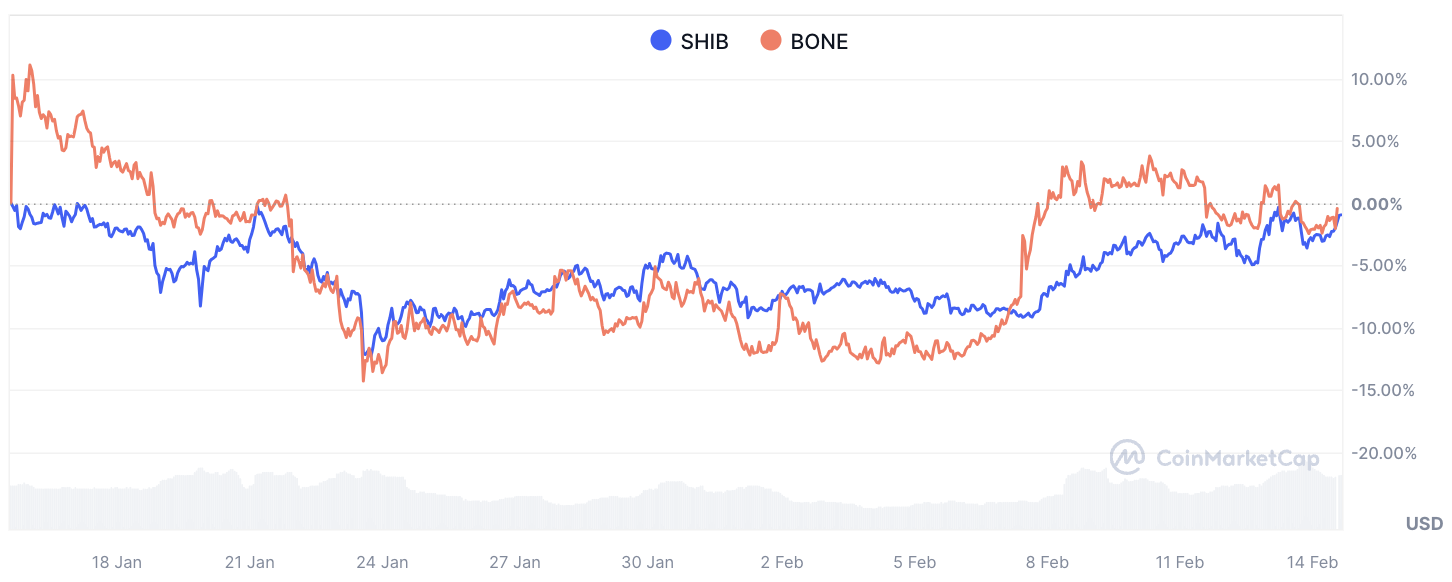Viewport: 1452px width, 582px height.
Task: Click the 10.00% y-axis label
Action: coord(1379,79)
